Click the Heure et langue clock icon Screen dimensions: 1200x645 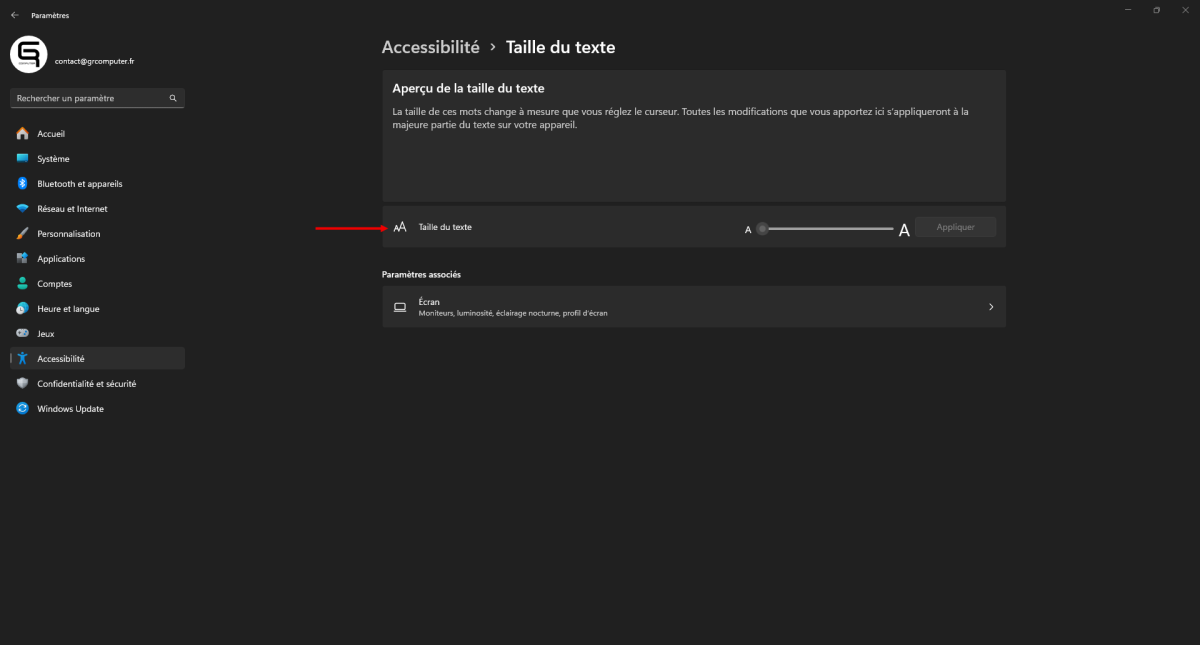point(22,309)
